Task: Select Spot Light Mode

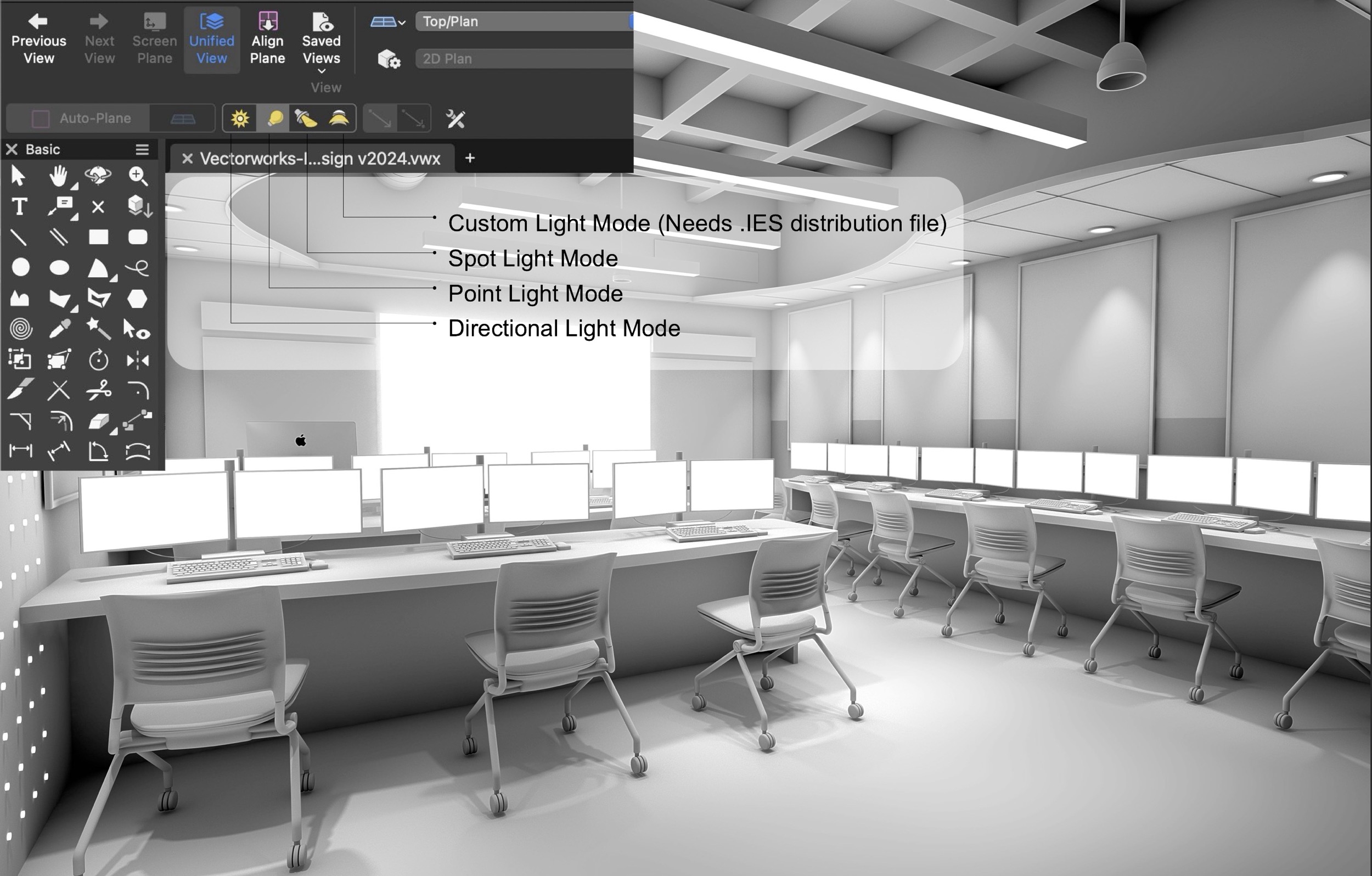Action: pos(307,118)
